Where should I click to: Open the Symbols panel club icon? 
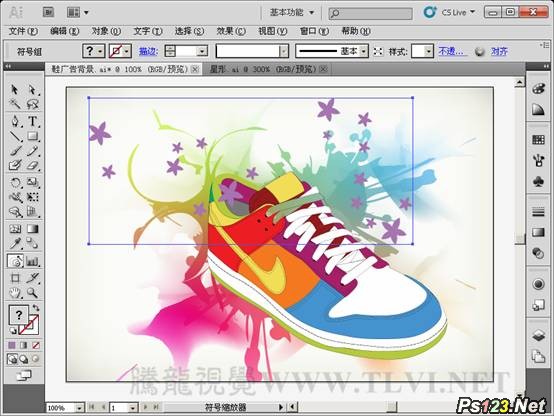coord(538,182)
